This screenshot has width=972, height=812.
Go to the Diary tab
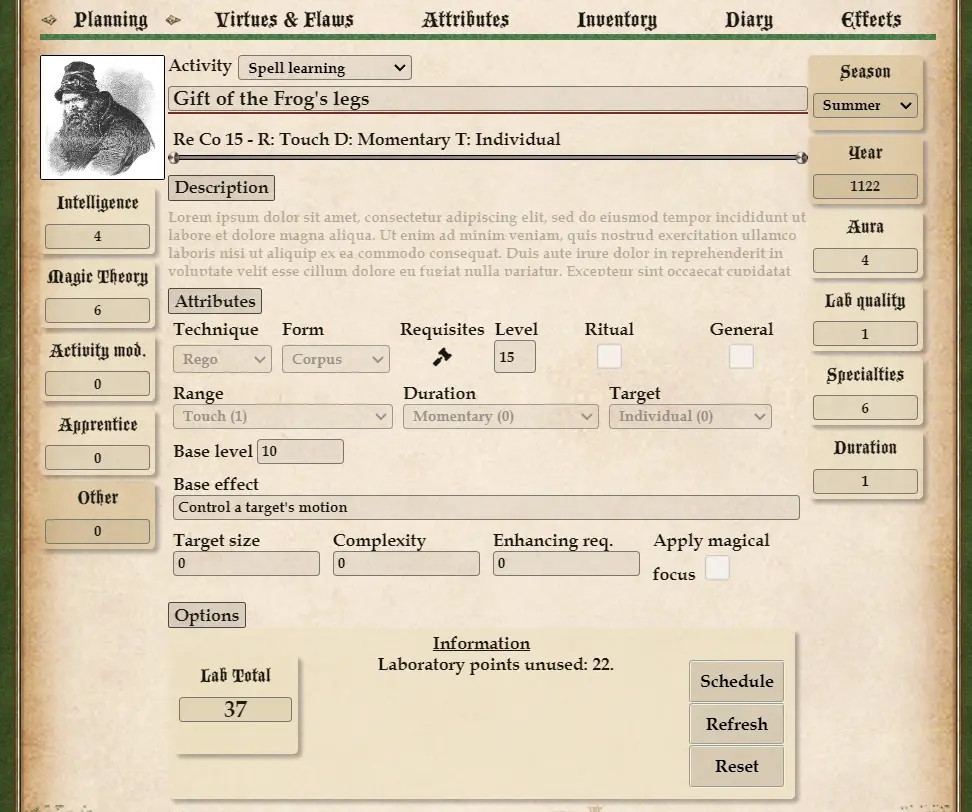point(749,20)
